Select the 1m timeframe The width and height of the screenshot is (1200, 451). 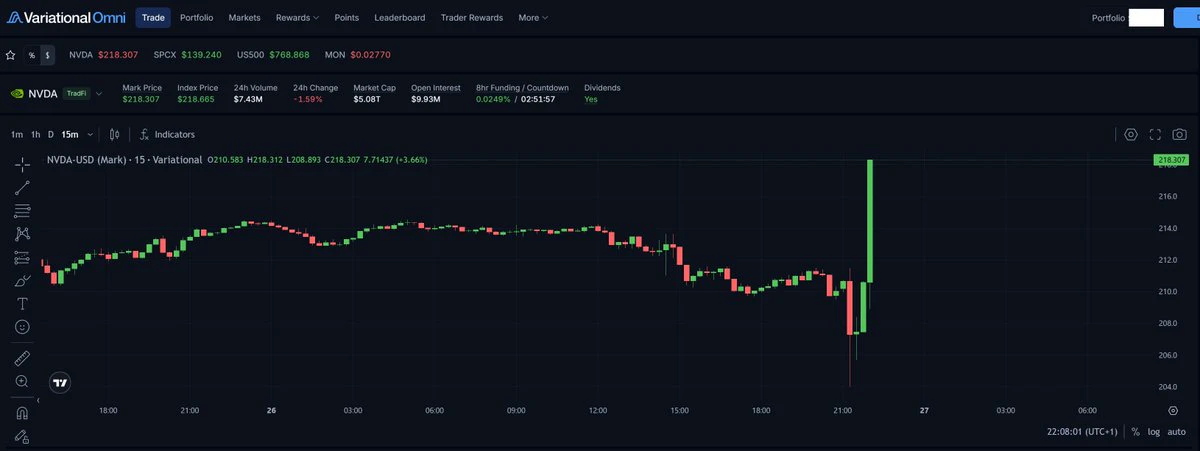tap(17, 134)
